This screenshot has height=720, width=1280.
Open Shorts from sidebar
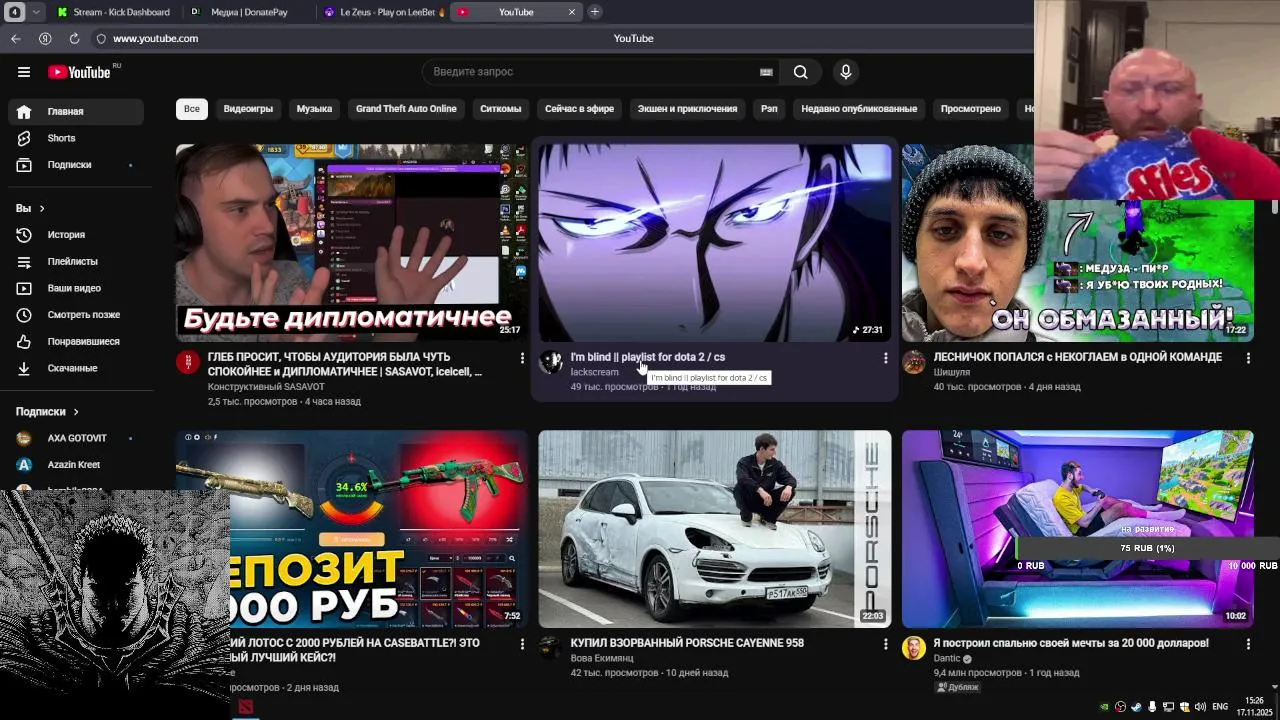tap(76, 138)
